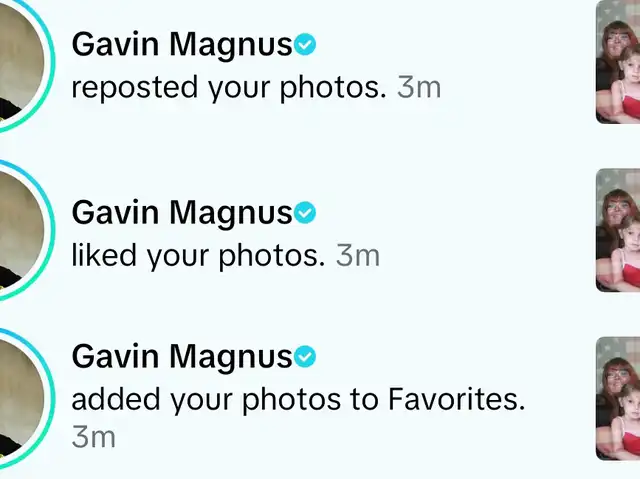
Task: View photo thumbnail of the liked notification
Action: click(618, 230)
